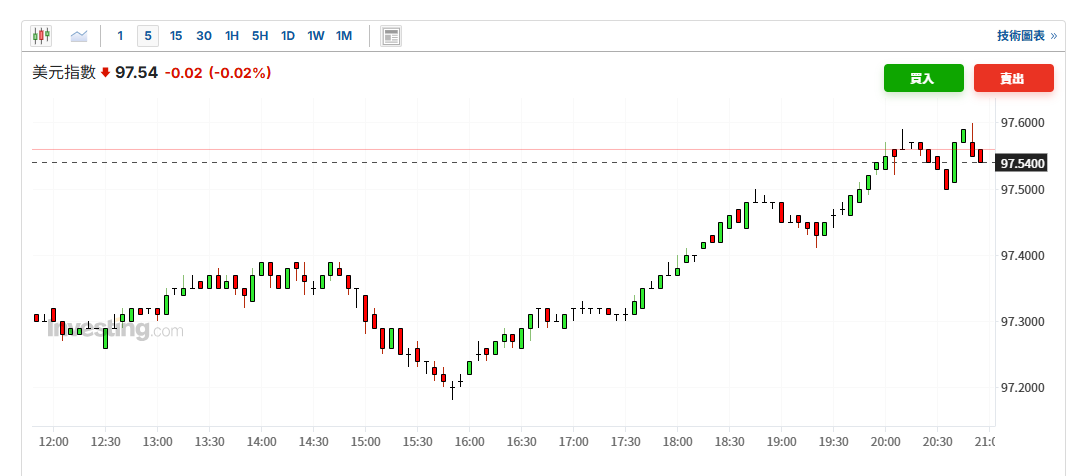
Task: Open the 技術圖表 link
Action: [x=1026, y=35]
